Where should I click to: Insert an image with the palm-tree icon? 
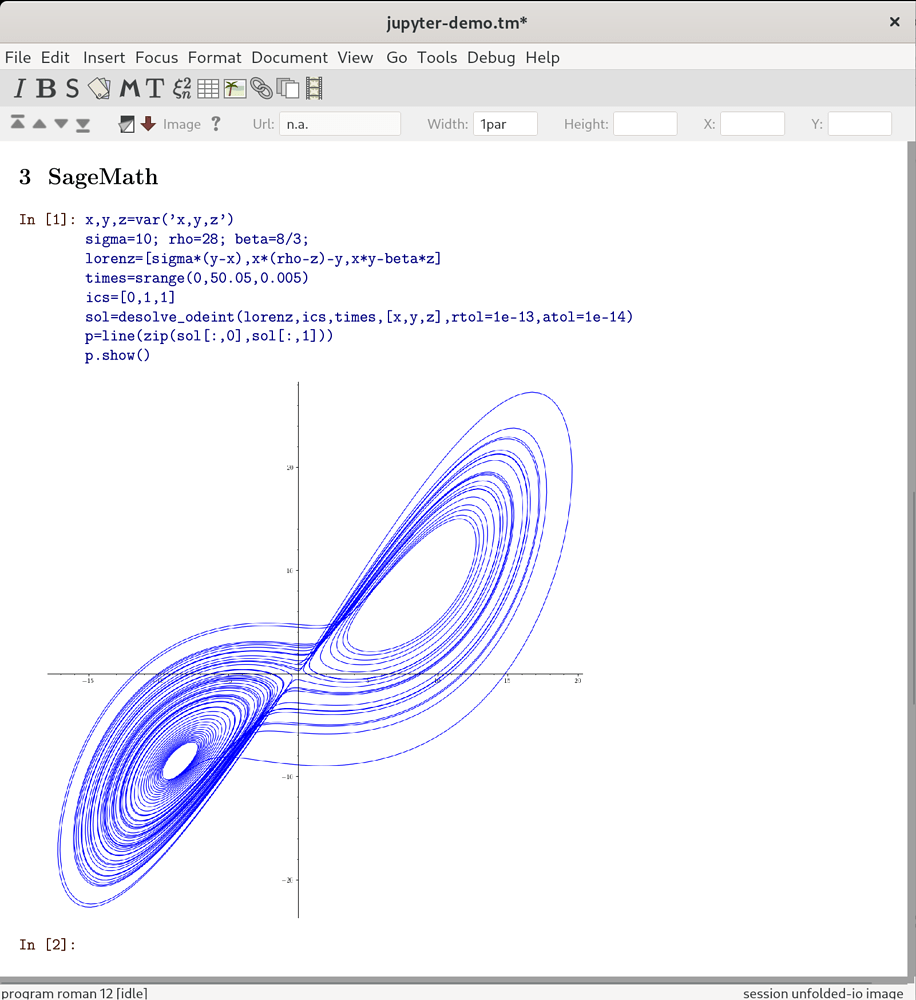click(235, 89)
